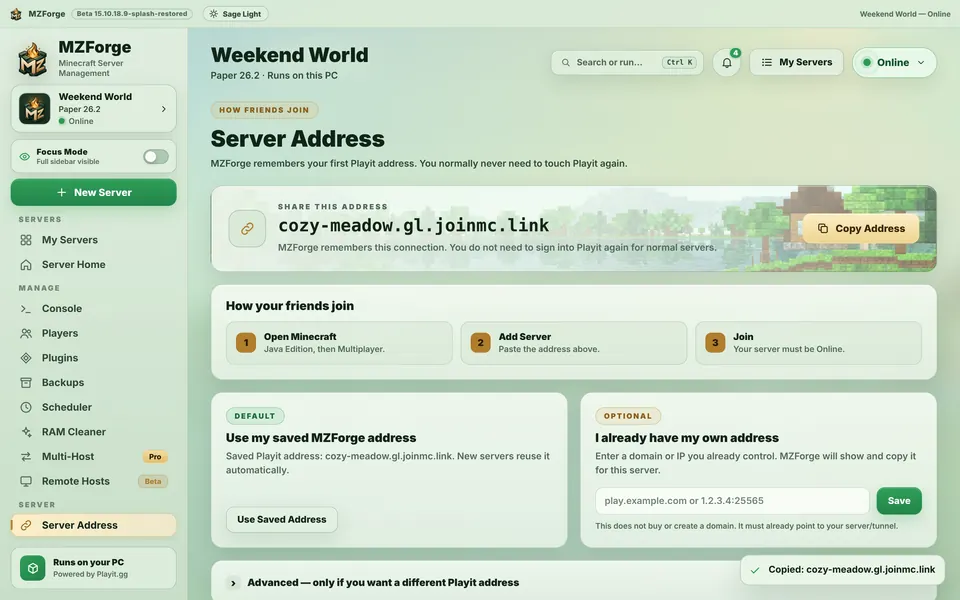The width and height of the screenshot is (960, 600).
Task: Click the green cube icon in Runs on your PC
Action: (x=32, y=568)
